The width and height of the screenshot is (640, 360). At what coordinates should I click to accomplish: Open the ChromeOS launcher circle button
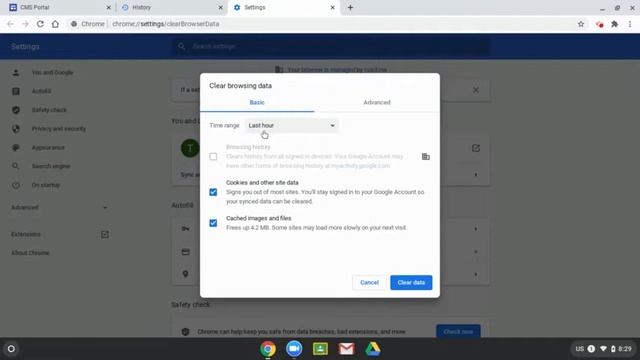[x=11, y=349]
